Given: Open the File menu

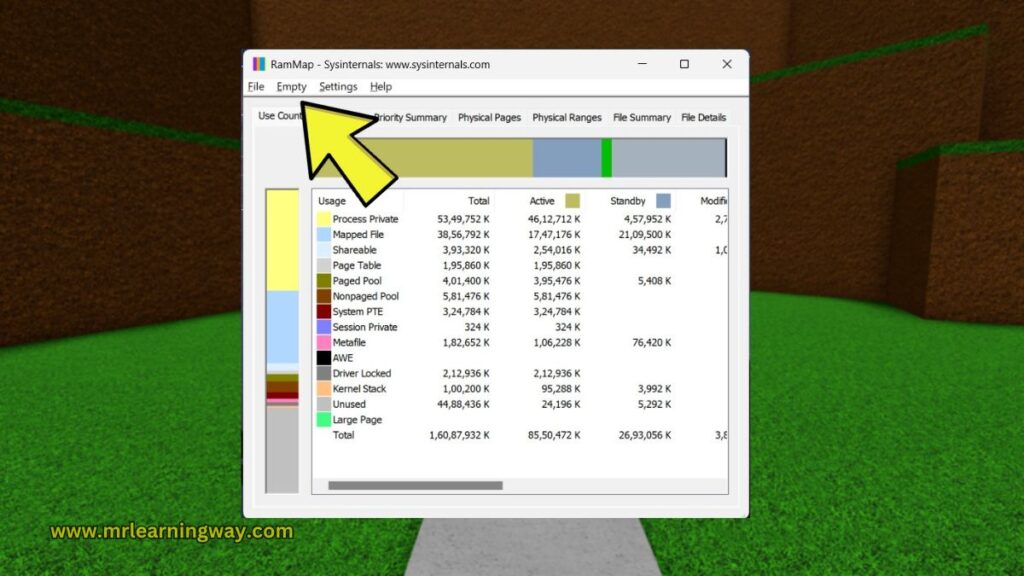Looking at the screenshot, I should 256,87.
